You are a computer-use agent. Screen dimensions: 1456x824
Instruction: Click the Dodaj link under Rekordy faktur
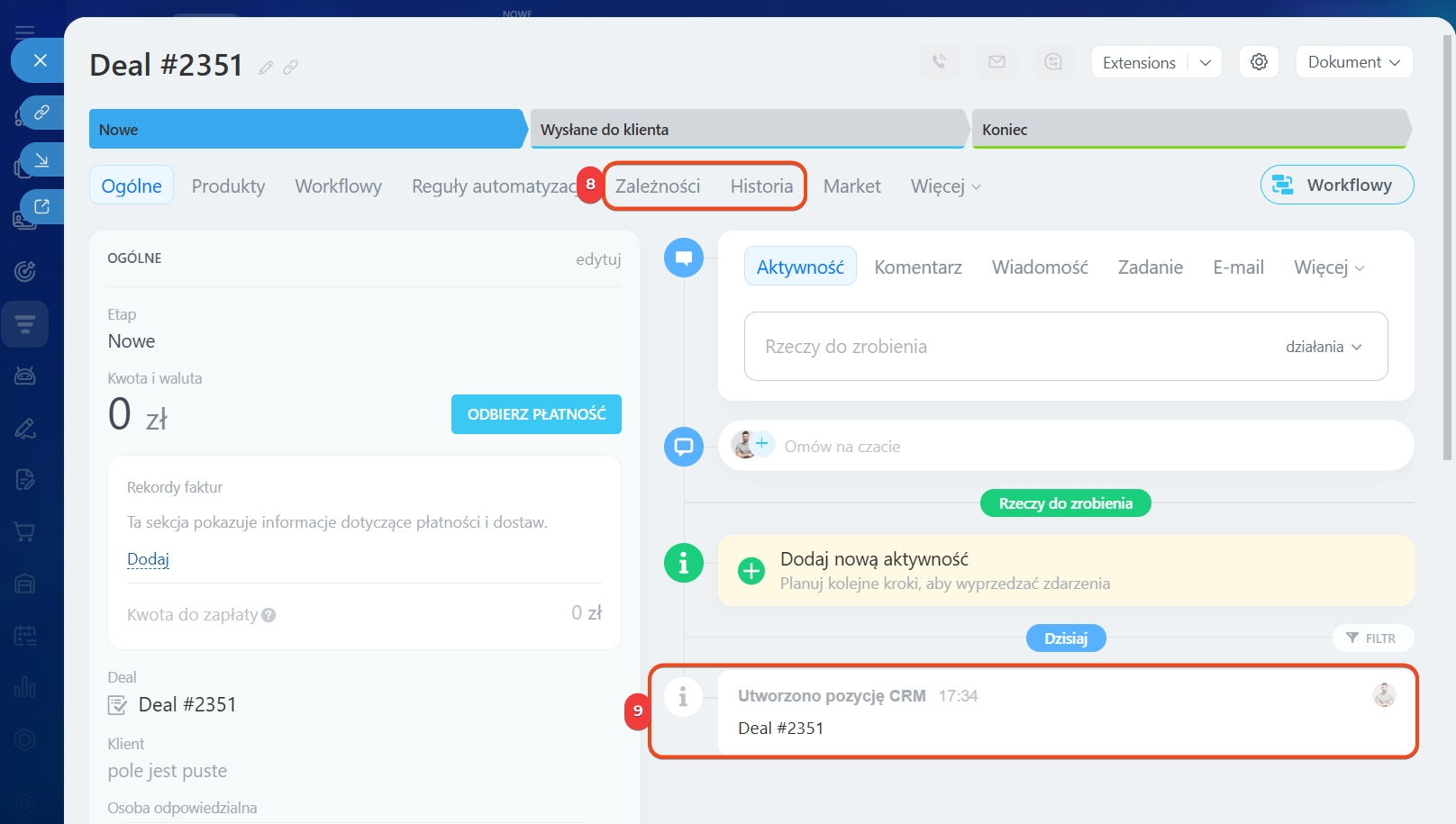(x=148, y=559)
